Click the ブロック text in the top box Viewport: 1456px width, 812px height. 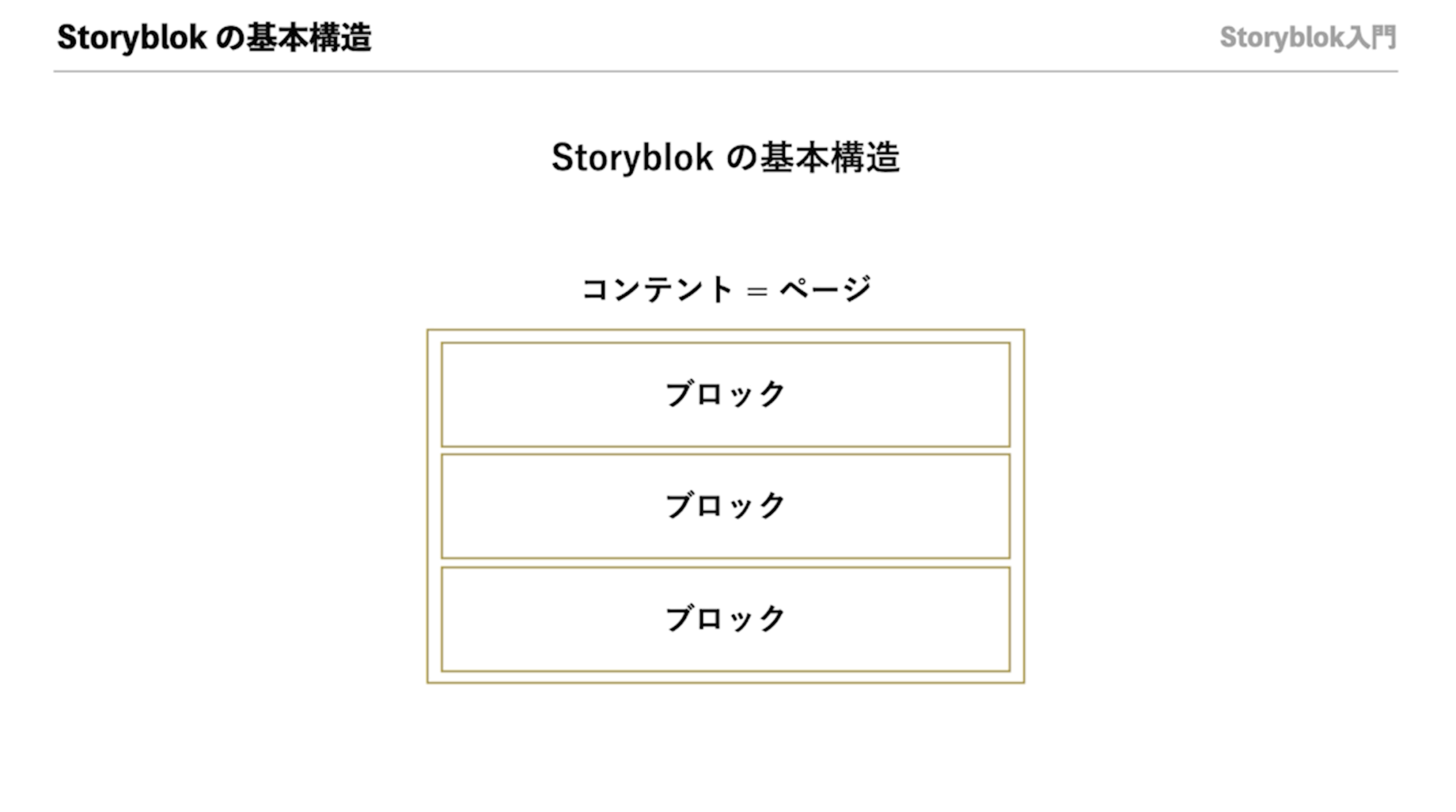(726, 395)
